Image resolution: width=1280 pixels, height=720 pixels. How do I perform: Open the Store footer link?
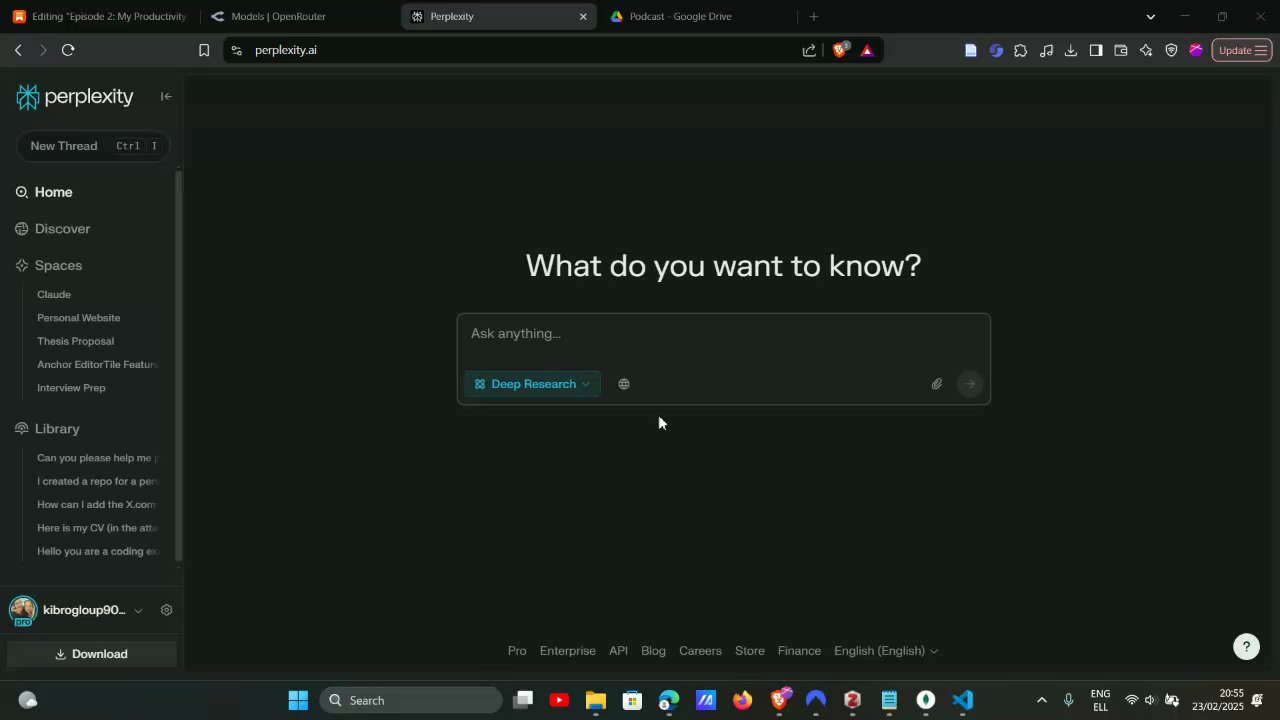click(x=750, y=651)
